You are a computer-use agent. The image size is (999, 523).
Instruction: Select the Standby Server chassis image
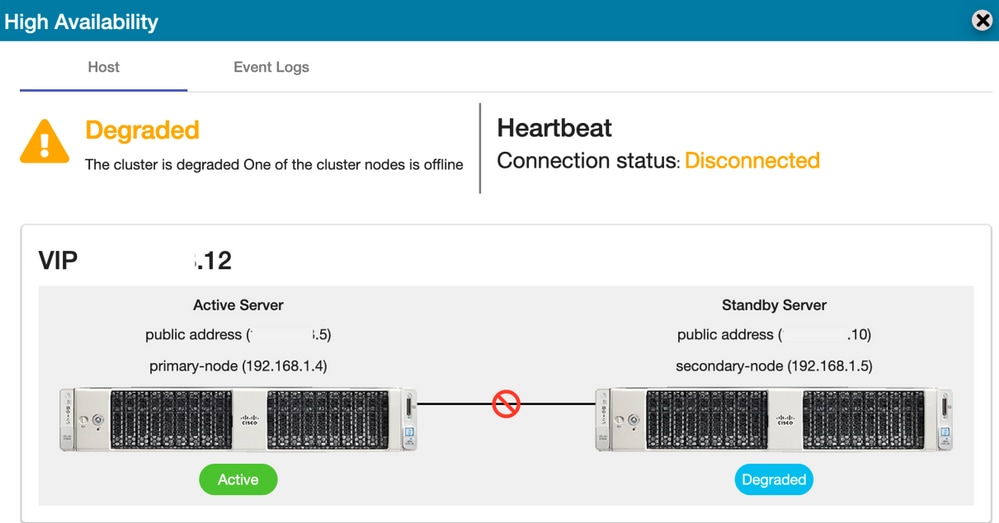click(773, 420)
